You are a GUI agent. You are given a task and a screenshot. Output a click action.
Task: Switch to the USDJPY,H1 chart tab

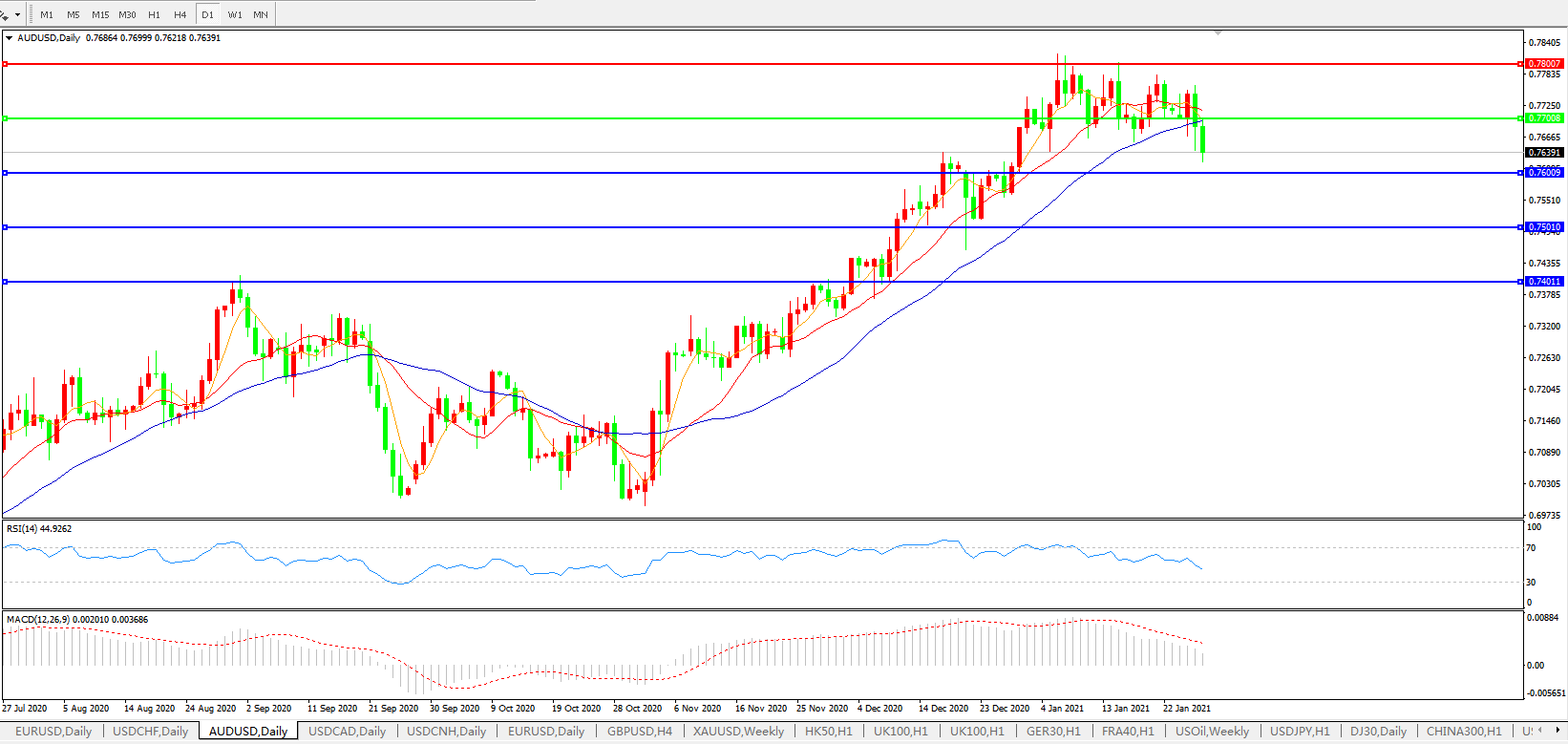1300,732
